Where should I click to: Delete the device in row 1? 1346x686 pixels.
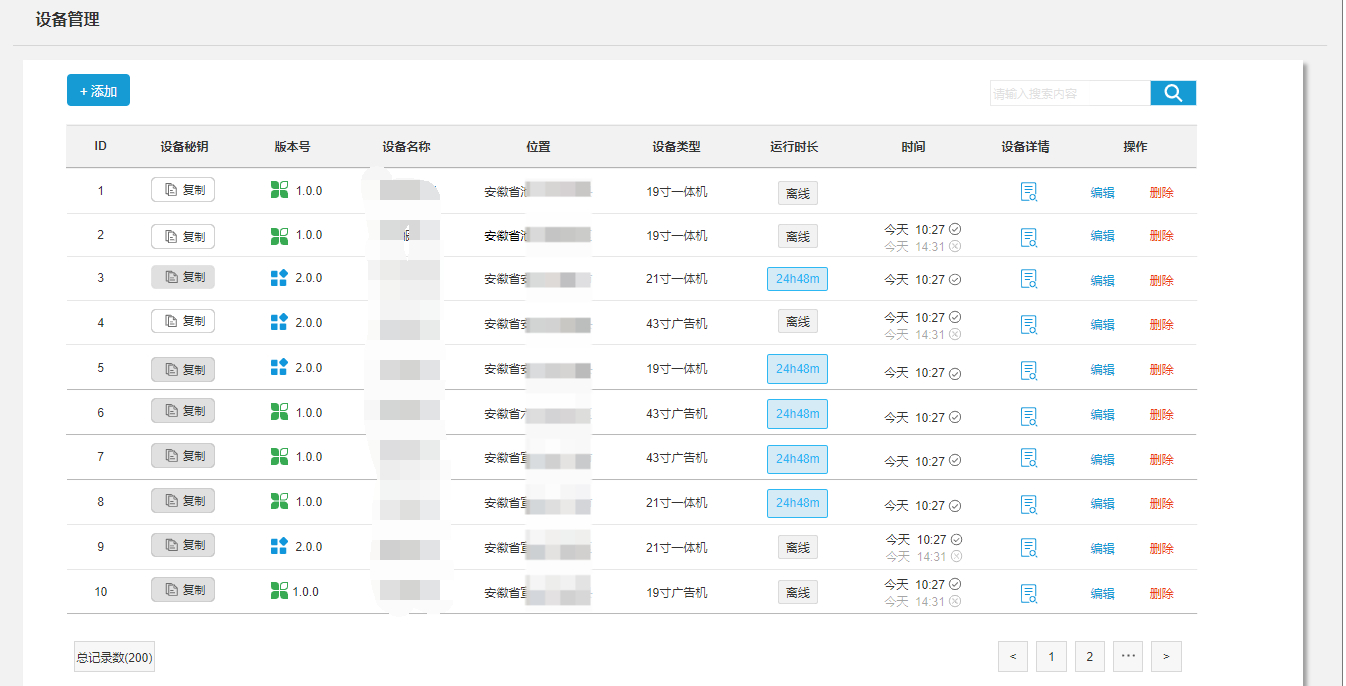click(1161, 193)
